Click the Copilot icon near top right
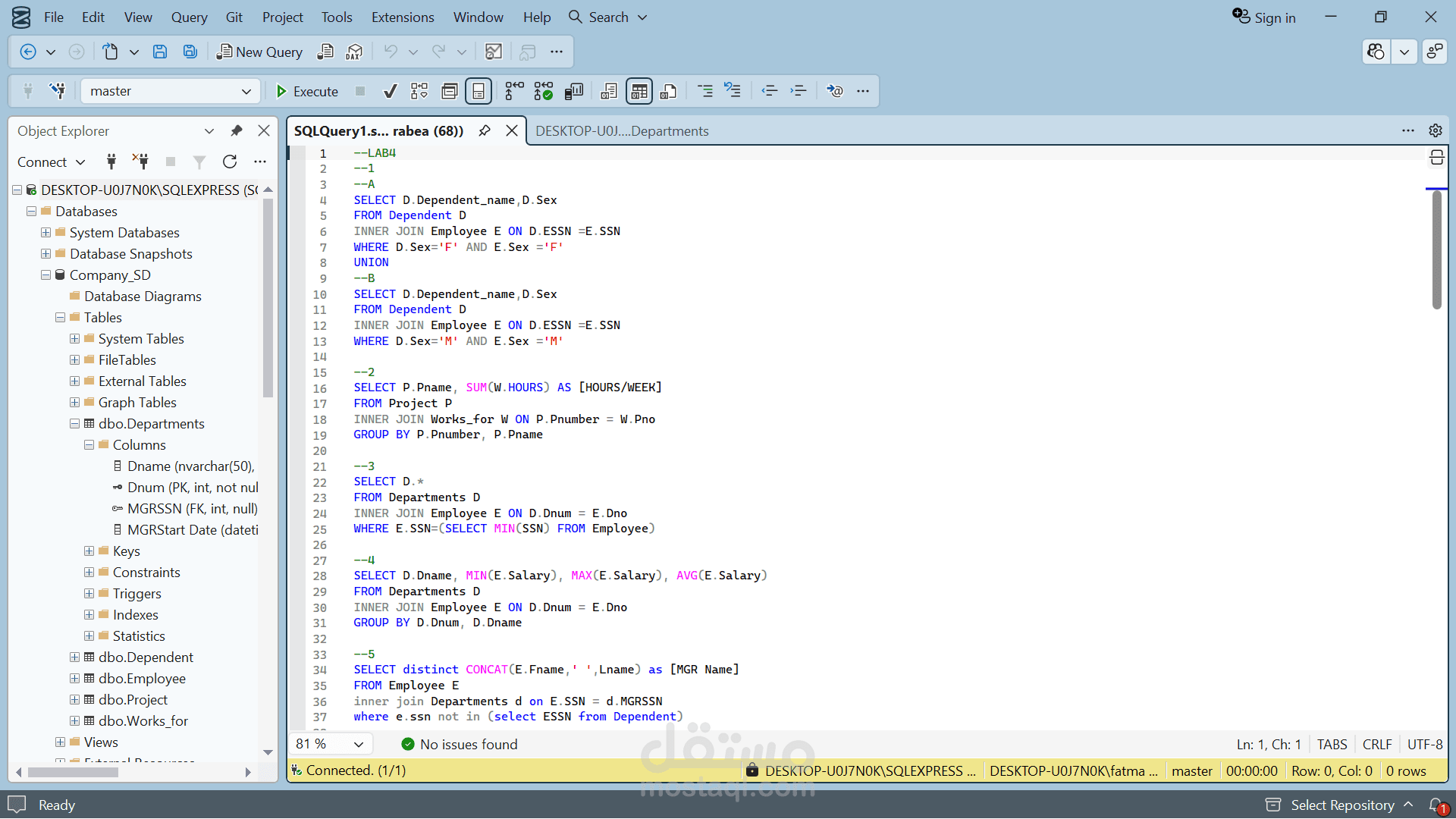1456x819 pixels. (1376, 52)
